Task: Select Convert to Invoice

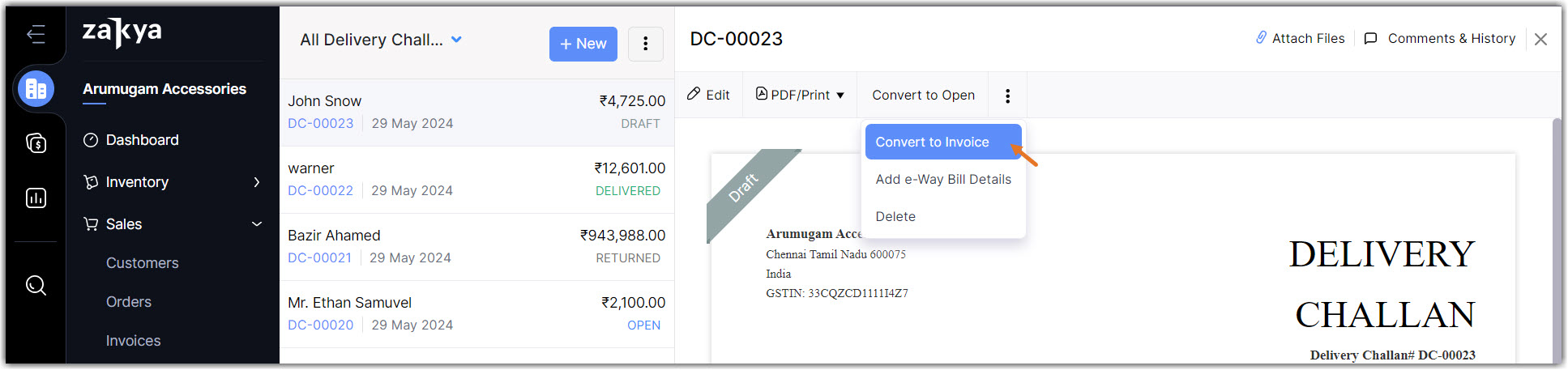Action: [x=932, y=142]
